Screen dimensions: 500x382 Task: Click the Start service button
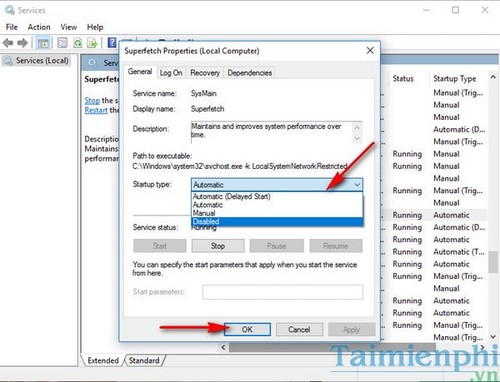pos(160,246)
